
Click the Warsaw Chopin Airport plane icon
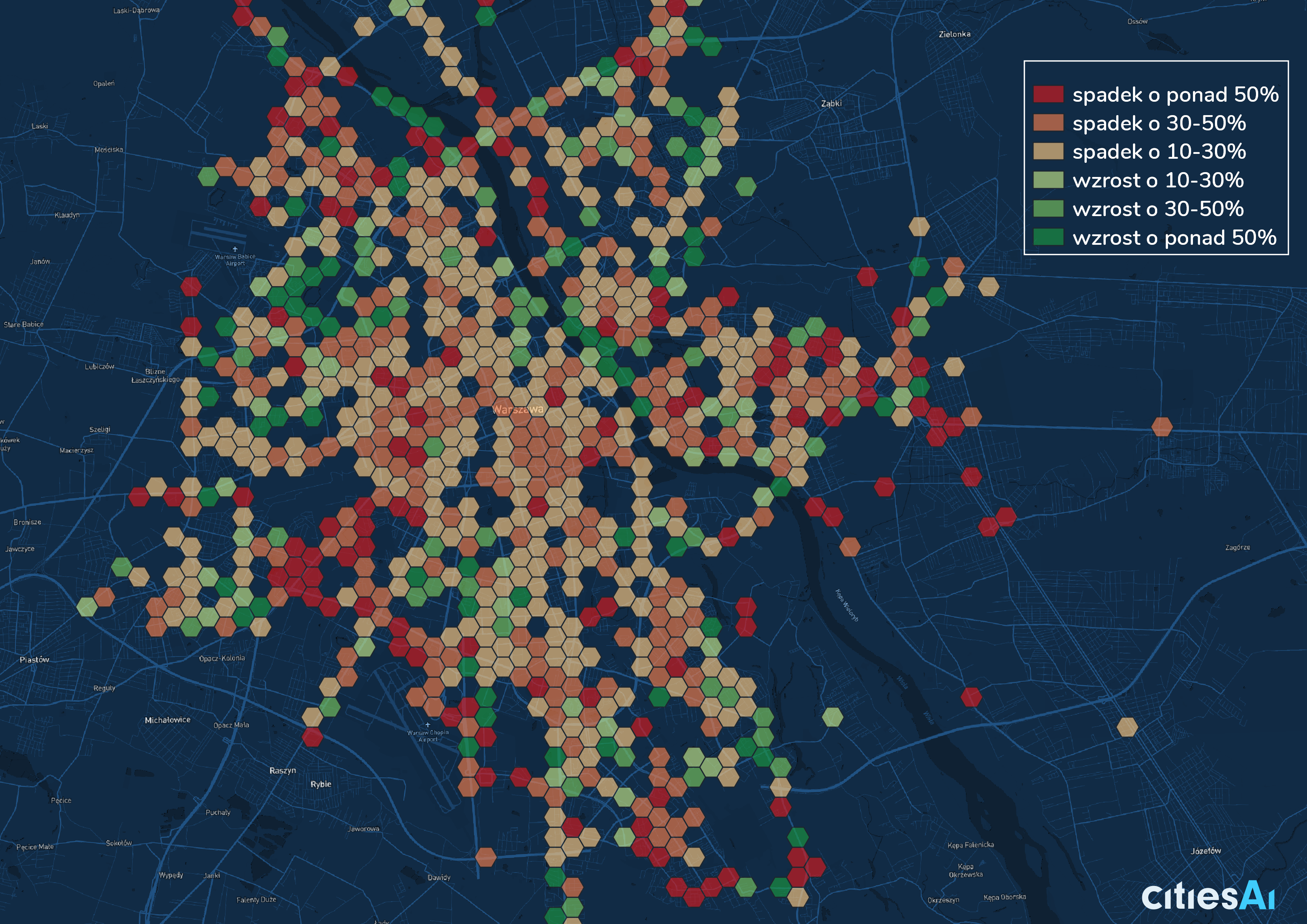pyautogui.click(x=428, y=725)
